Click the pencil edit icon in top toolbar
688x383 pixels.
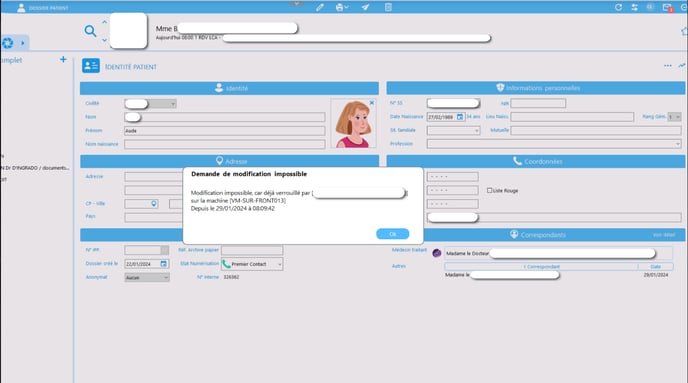point(320,7)
